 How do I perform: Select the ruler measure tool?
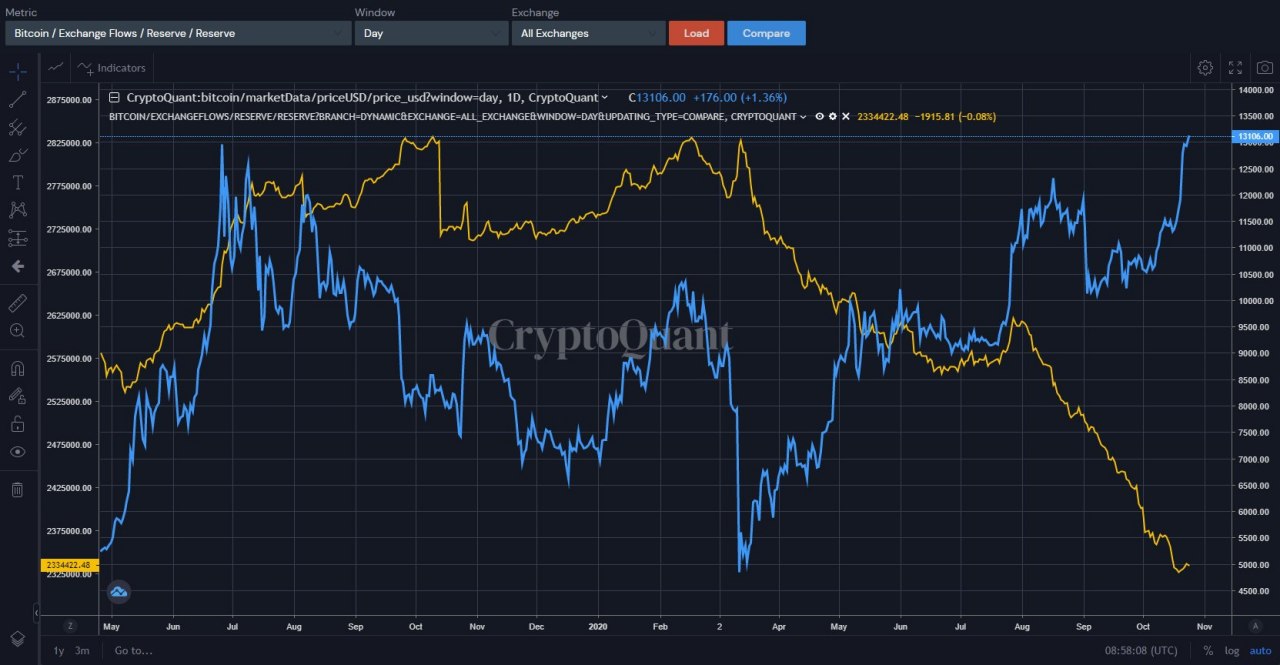pos(17,302)
